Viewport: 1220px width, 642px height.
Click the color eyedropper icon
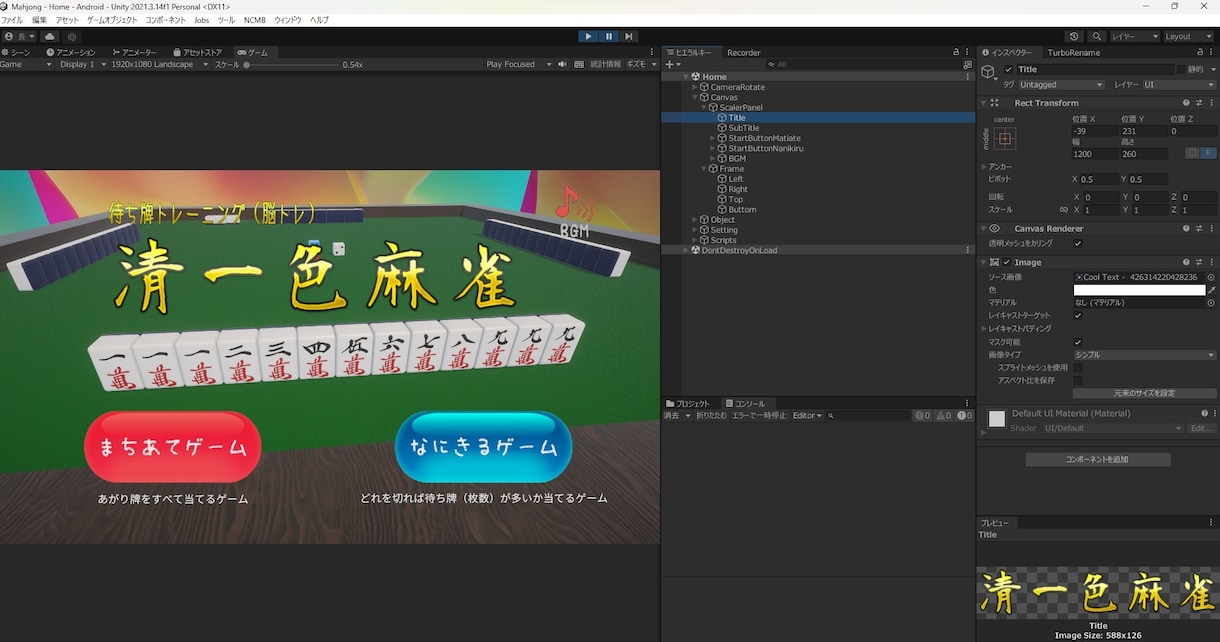coord(1211,289)
